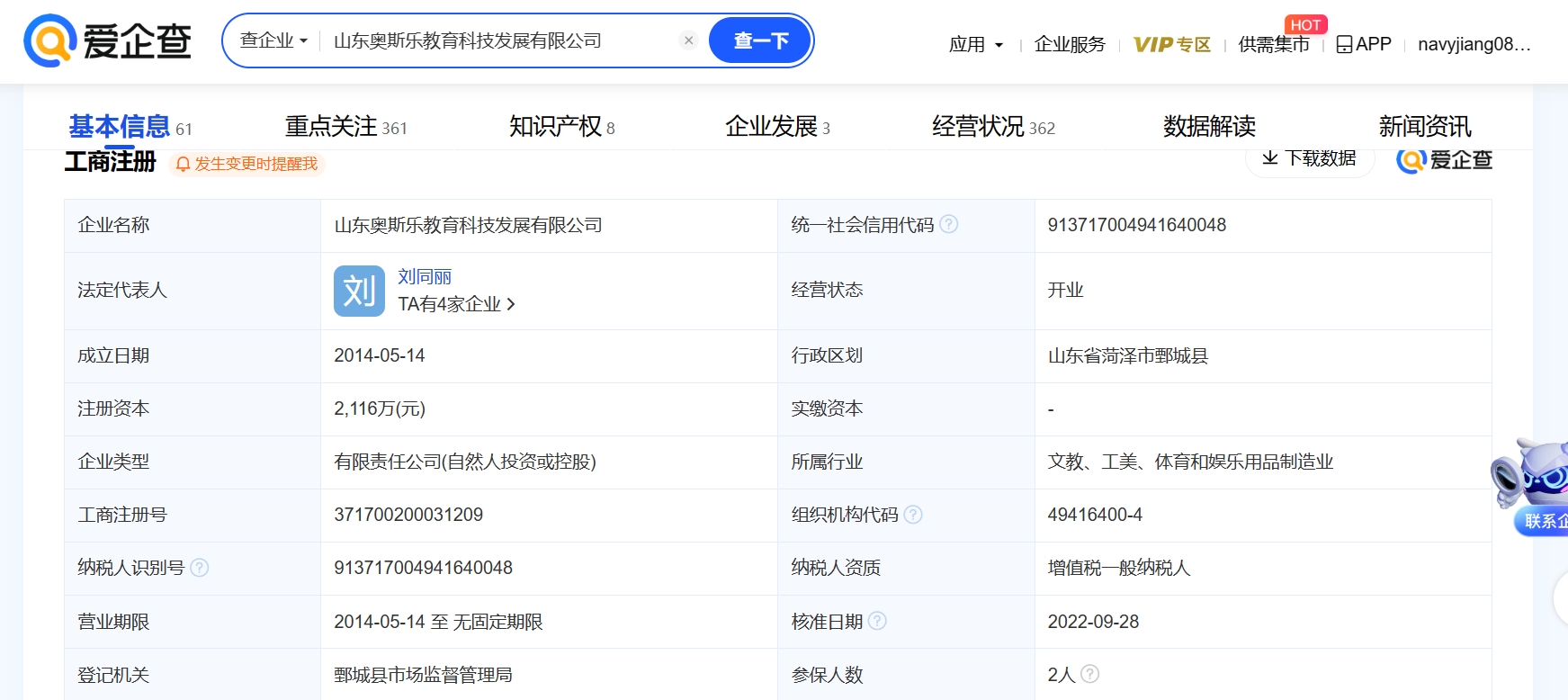This screenshot has width=1568, height=700.
Task: Click 增值税一般纳税人 value
Action: 1119,568
